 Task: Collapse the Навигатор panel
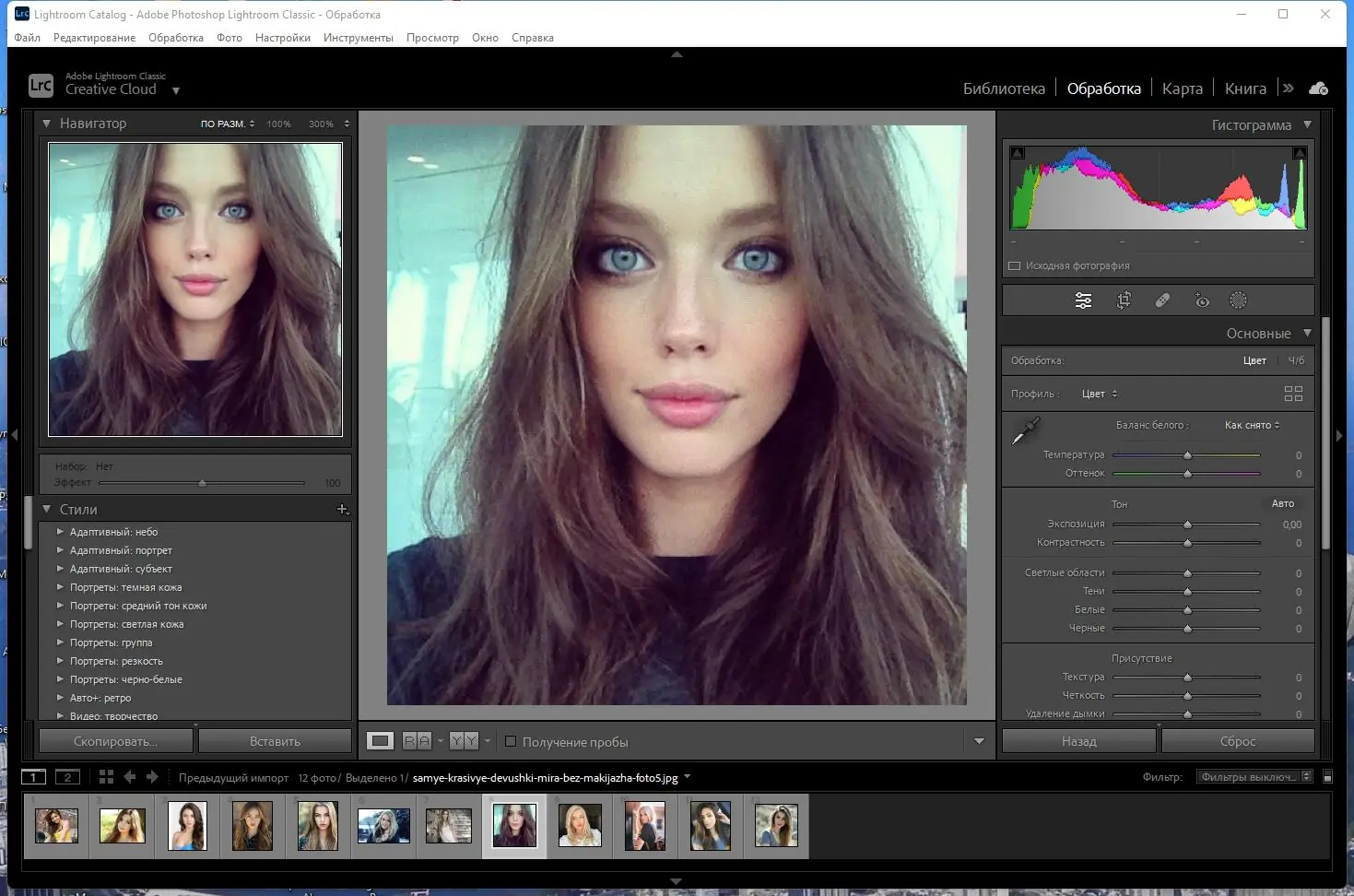click(x=46, y=123)
